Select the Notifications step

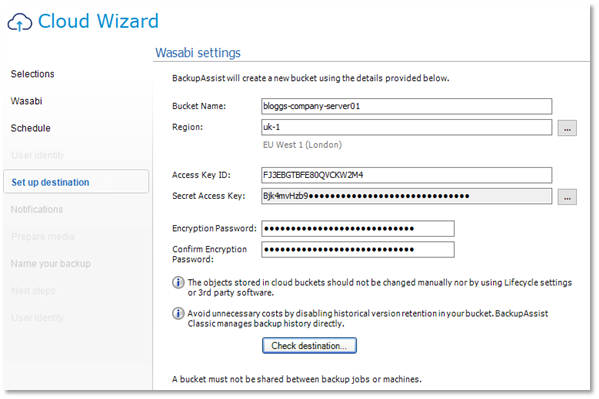(37, 209)
